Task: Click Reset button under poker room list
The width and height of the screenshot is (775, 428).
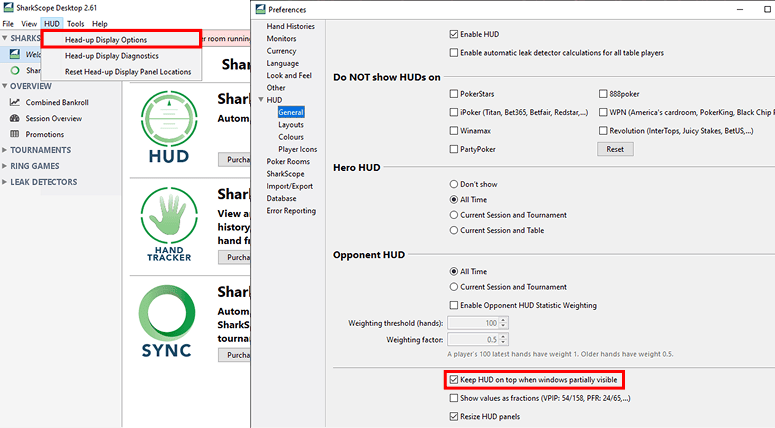Action: pos(615,149)
